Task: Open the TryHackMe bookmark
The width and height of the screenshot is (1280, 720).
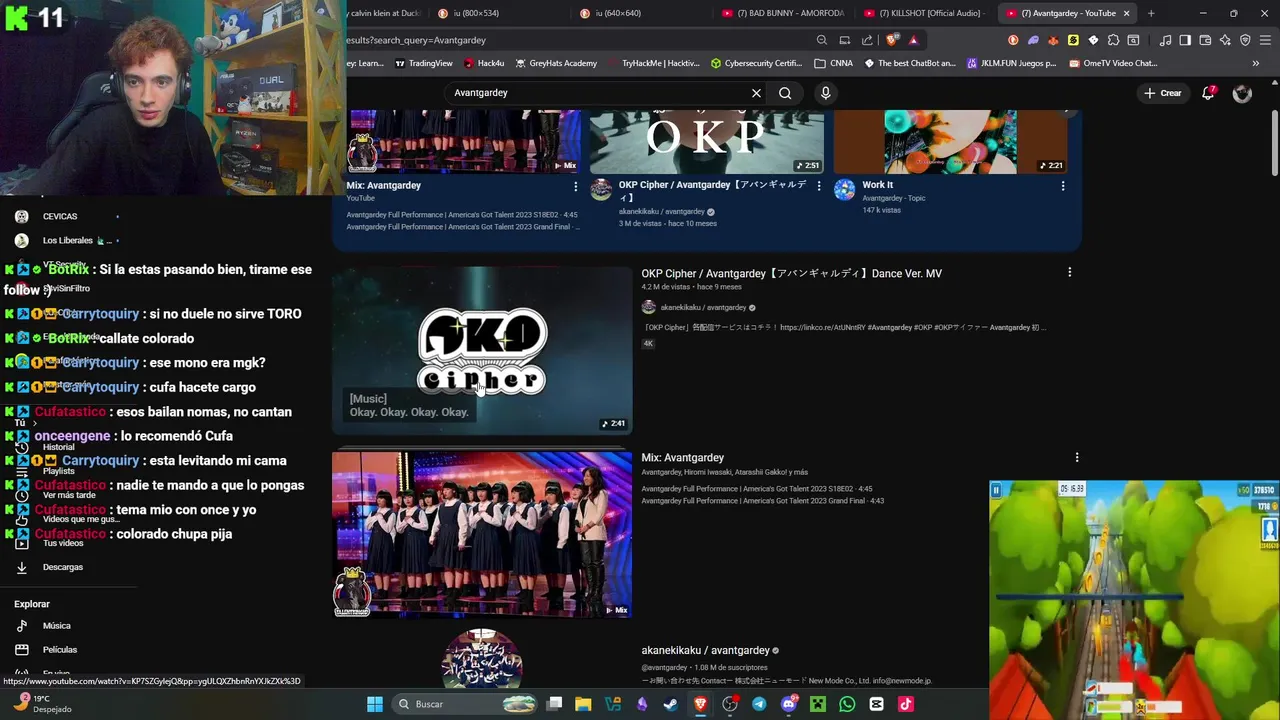Action: pyautogui.click(x=652, y=63)
